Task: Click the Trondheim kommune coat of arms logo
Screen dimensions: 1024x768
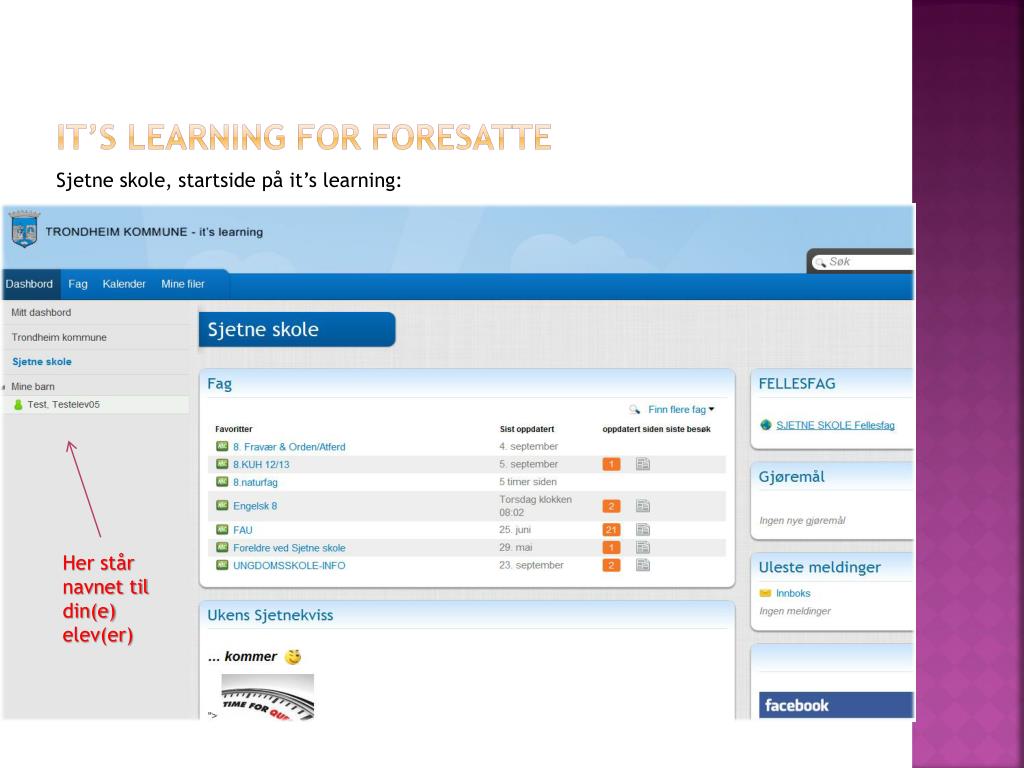Action: coord(24,229)
